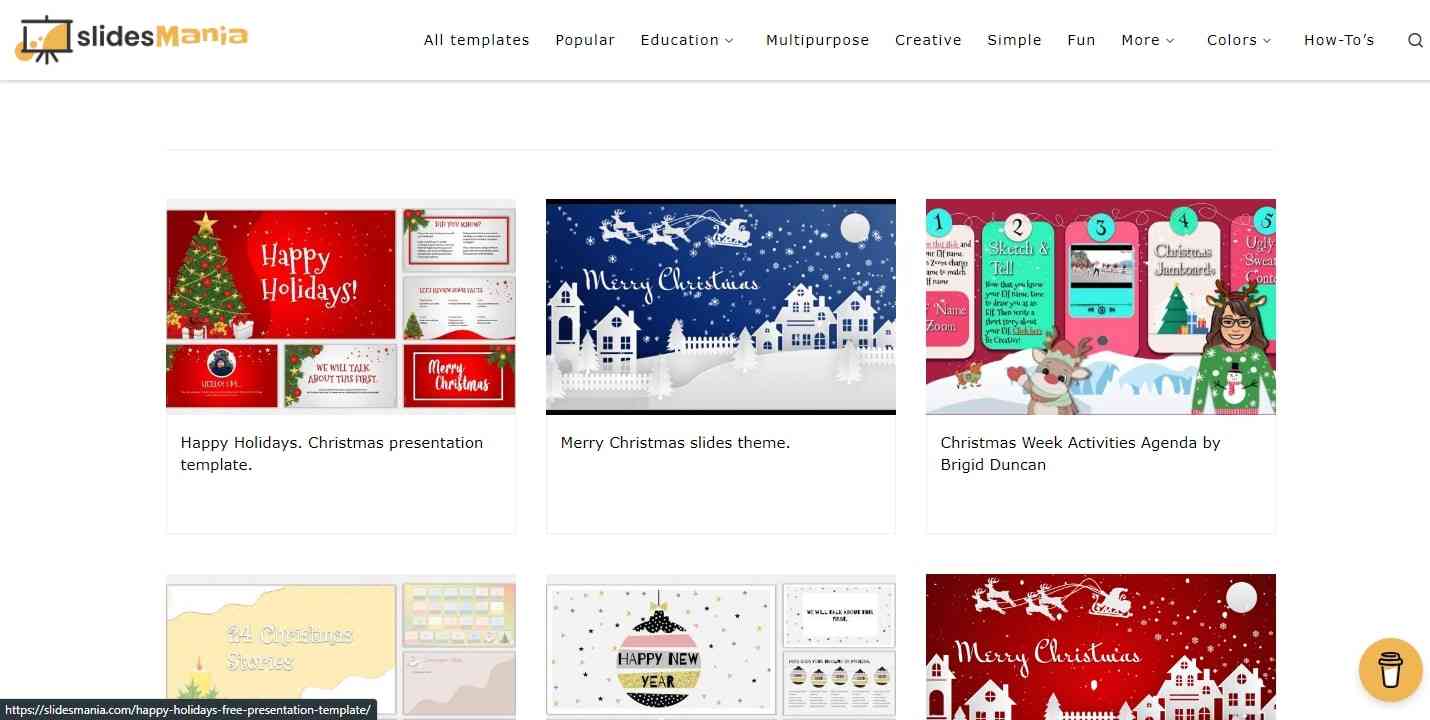Open the Simple templates category
The image size is (1430, 720).
click(x=1014, y=40)
